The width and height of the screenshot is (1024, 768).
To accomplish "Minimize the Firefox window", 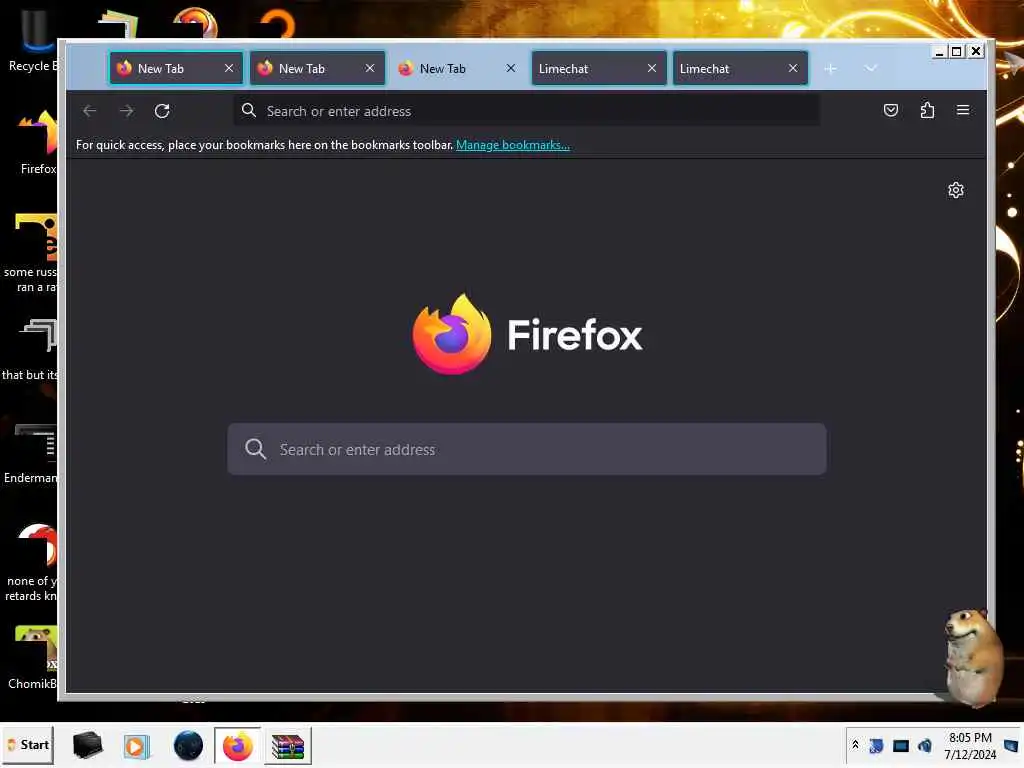I will coord(939,52).
